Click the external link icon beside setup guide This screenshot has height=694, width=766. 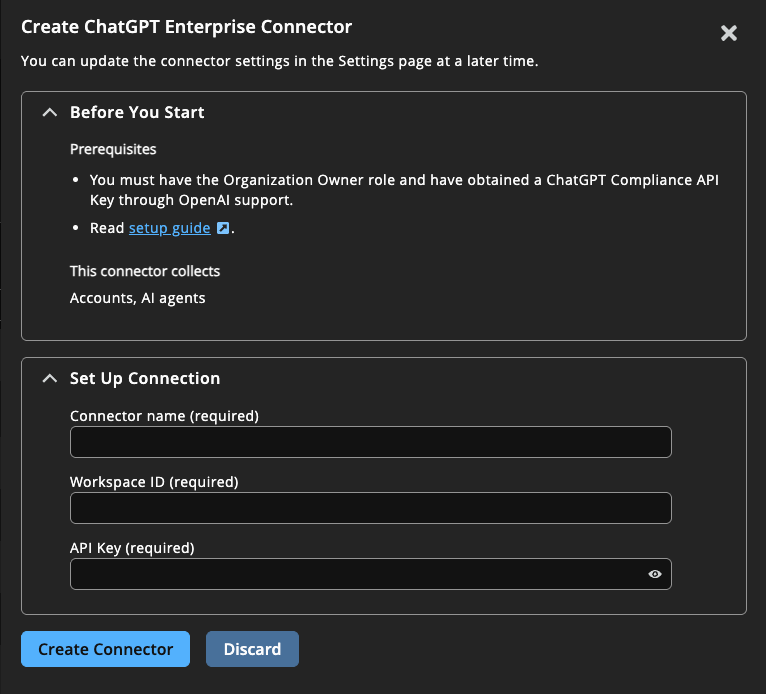pos(224,228)
